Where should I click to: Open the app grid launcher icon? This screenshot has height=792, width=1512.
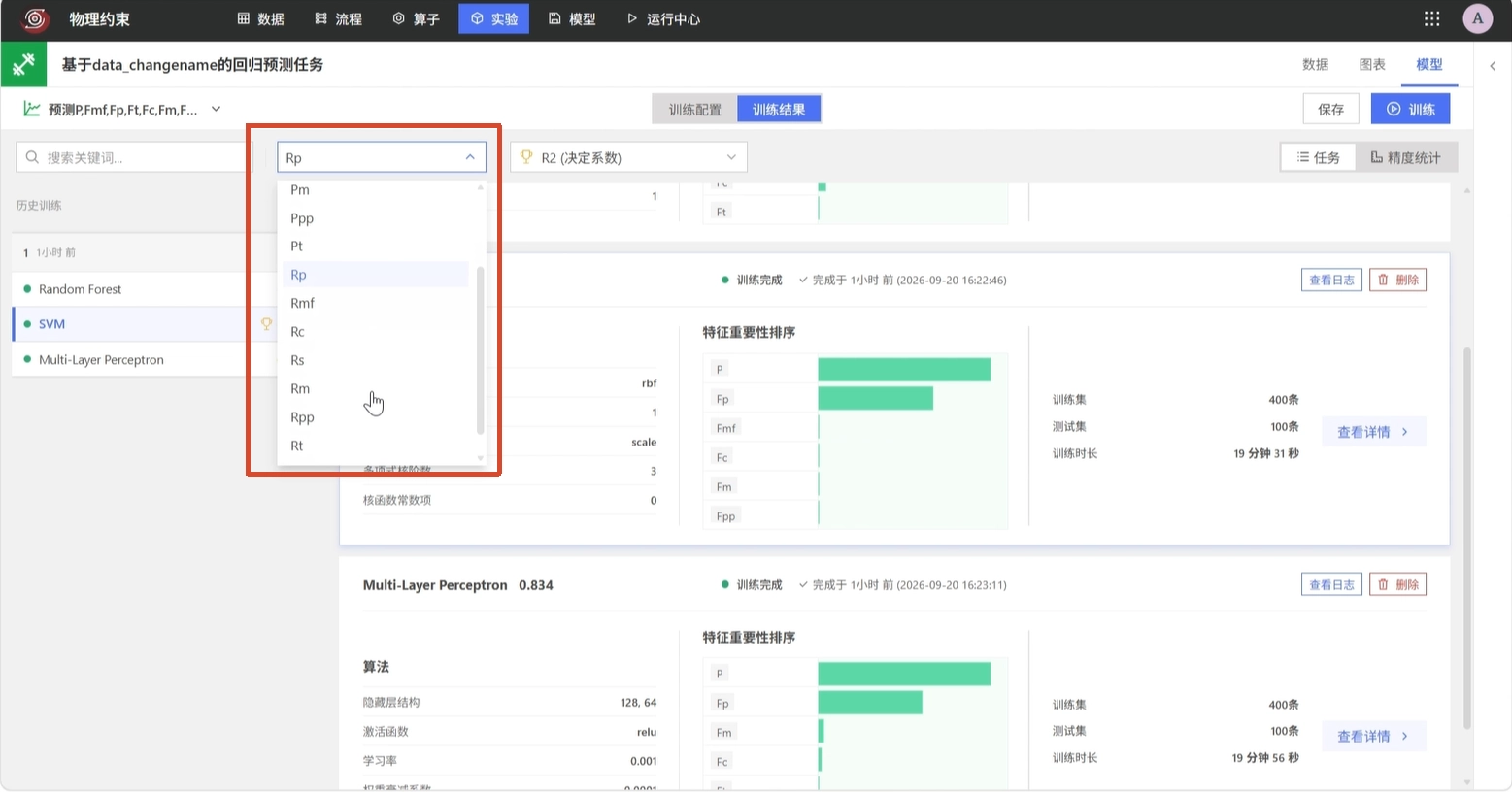coord(1431,18)
